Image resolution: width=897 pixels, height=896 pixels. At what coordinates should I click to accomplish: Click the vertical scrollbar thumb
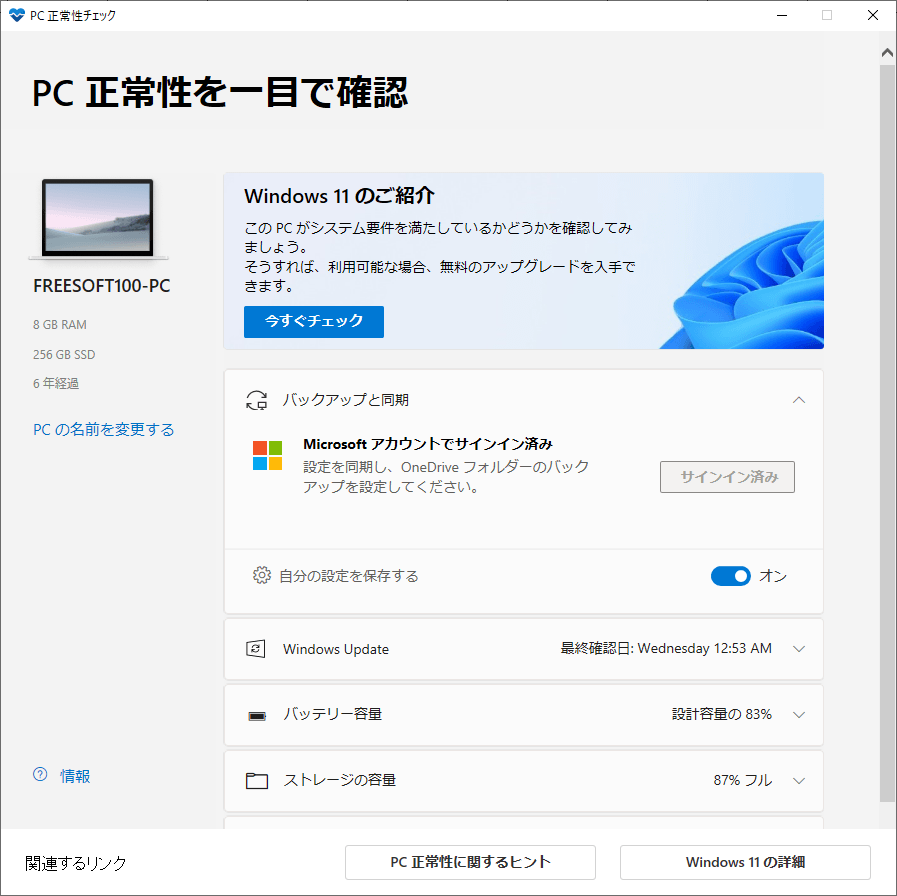887,430
